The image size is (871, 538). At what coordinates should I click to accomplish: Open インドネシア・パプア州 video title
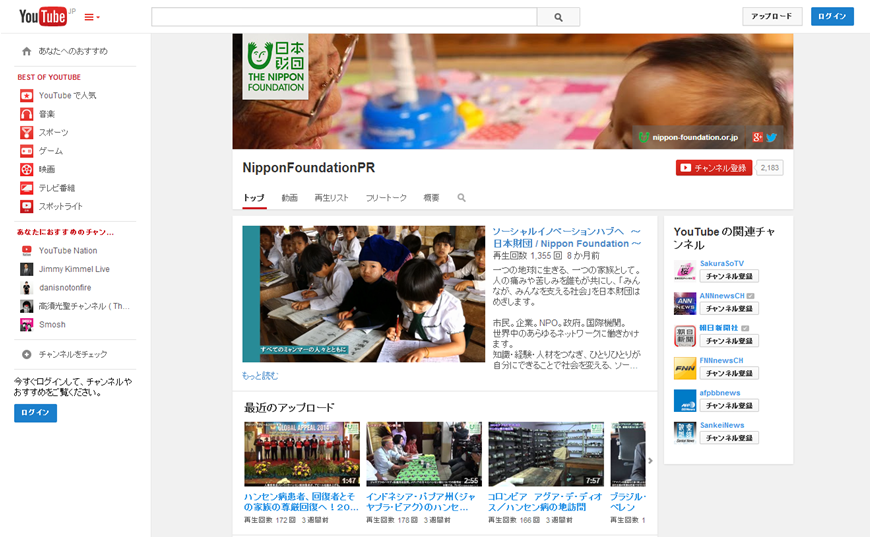[x=421, y=502]
